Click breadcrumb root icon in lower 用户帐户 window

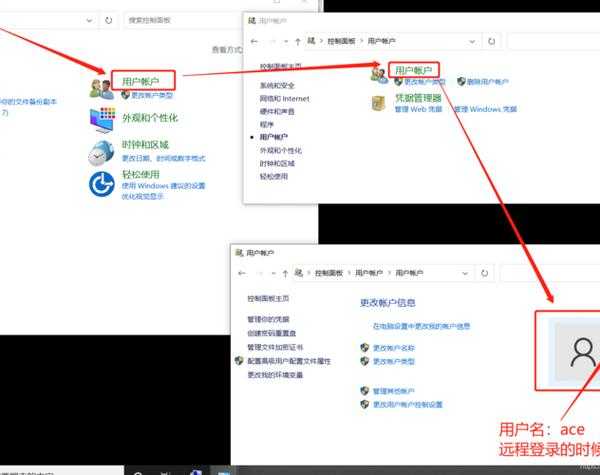point(298,273)
